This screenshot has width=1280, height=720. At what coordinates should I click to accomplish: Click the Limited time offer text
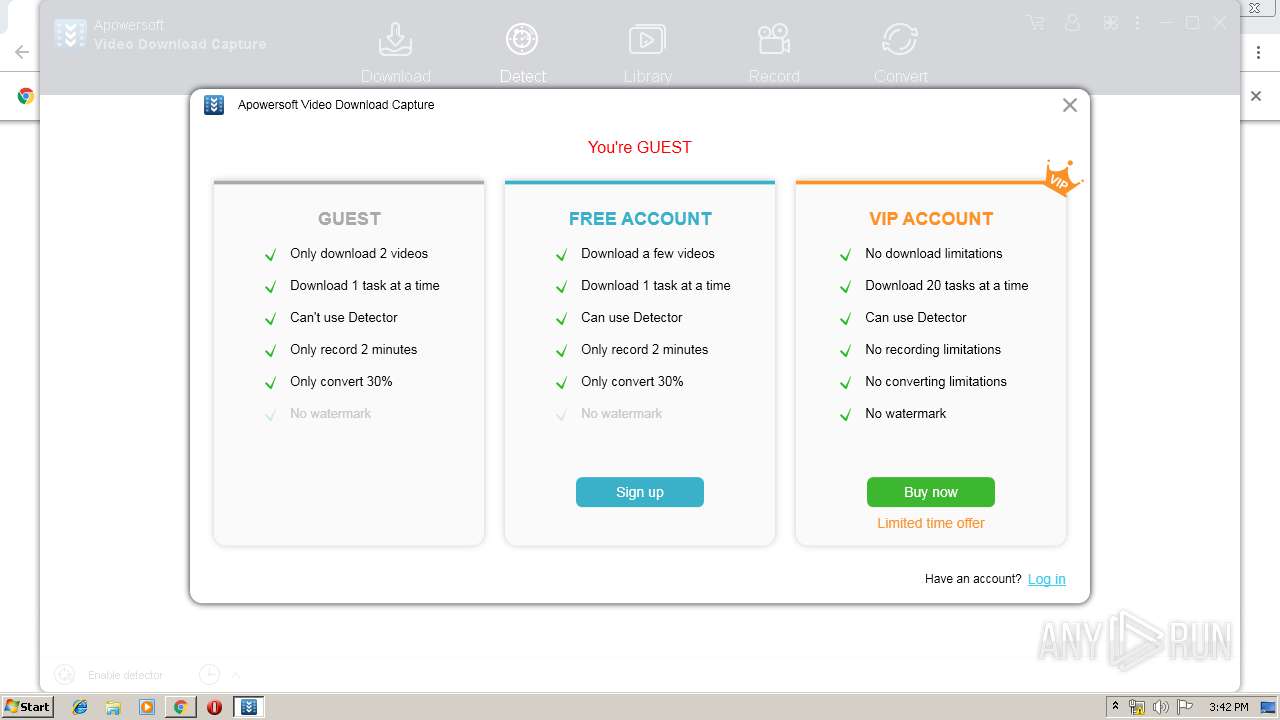[x=931, y=523]
